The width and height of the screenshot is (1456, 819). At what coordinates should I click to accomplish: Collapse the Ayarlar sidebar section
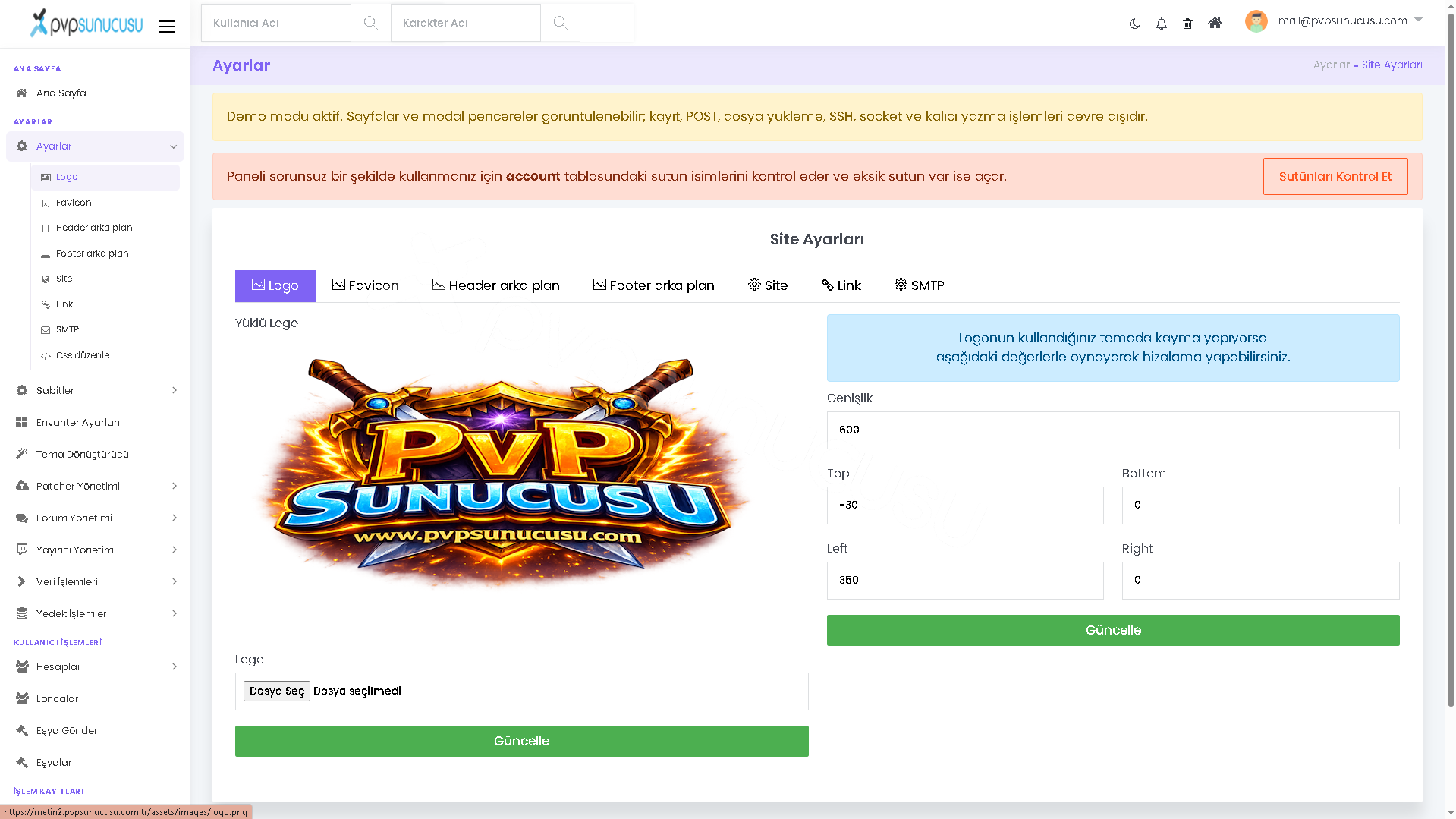coord(95,146)
